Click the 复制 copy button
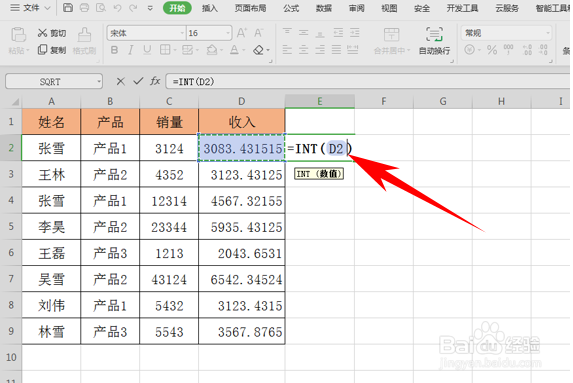The height and width of the screenshot is (383, 573). point(52,50)
